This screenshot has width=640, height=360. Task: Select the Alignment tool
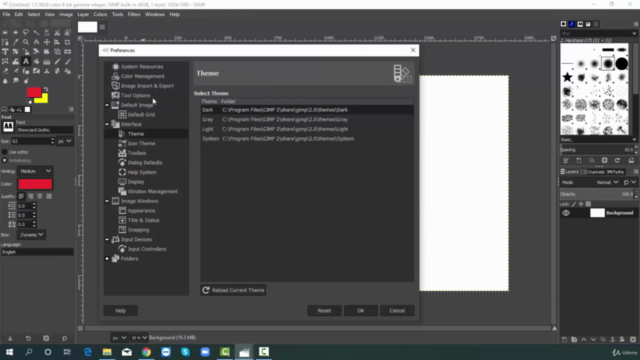pyautogui.click(x=57, y=42)
